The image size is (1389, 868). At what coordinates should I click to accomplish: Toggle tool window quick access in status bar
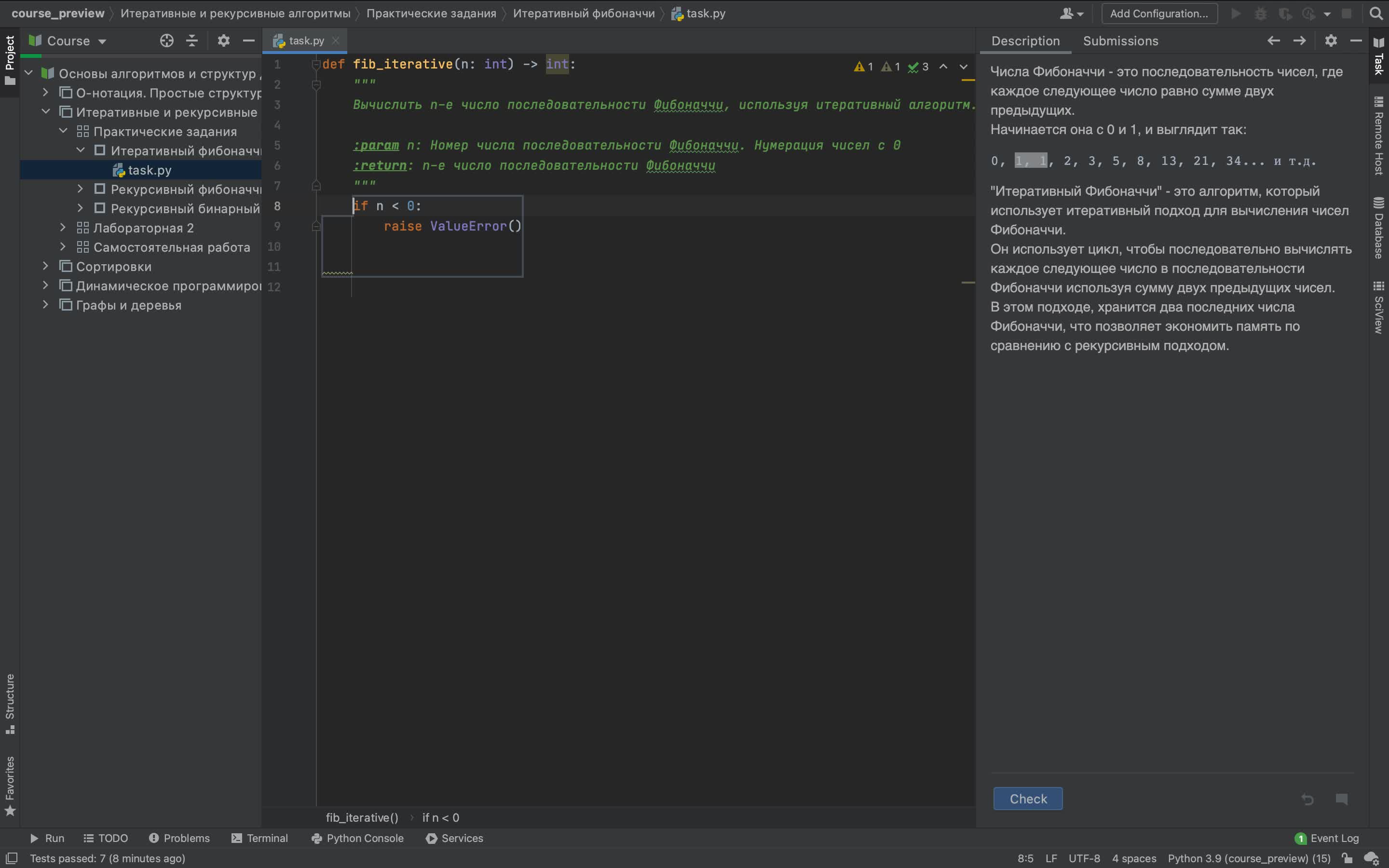[x=11, y=858]
